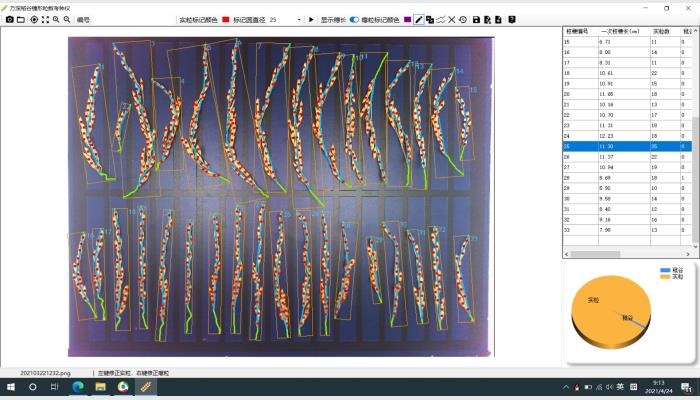The height and width of the screenshot is (400, 700).
Task: Pick the red 实粒标记颜色 swatch
Action: pos(226,19)
